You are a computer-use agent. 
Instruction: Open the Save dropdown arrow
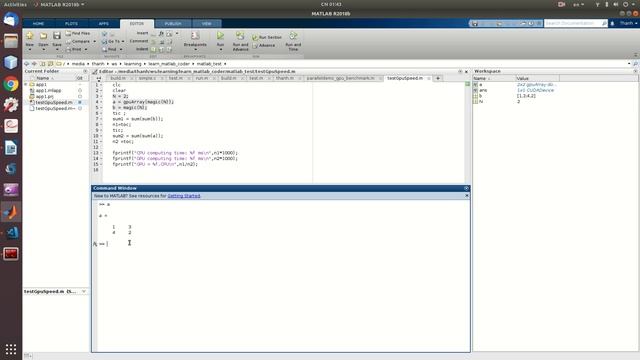(x=57, y=49)
